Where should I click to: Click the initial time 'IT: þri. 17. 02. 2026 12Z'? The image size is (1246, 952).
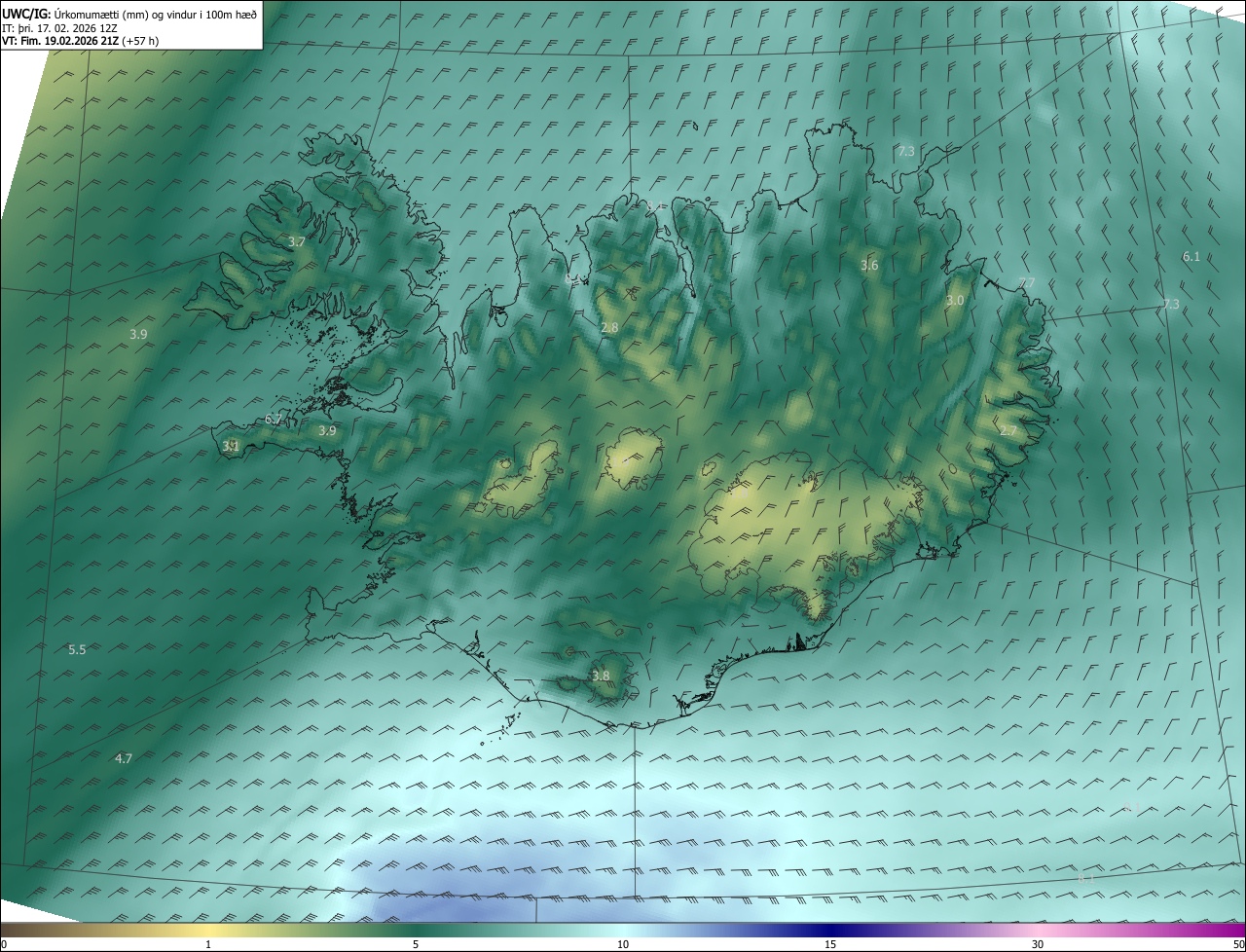click(60, 28)
